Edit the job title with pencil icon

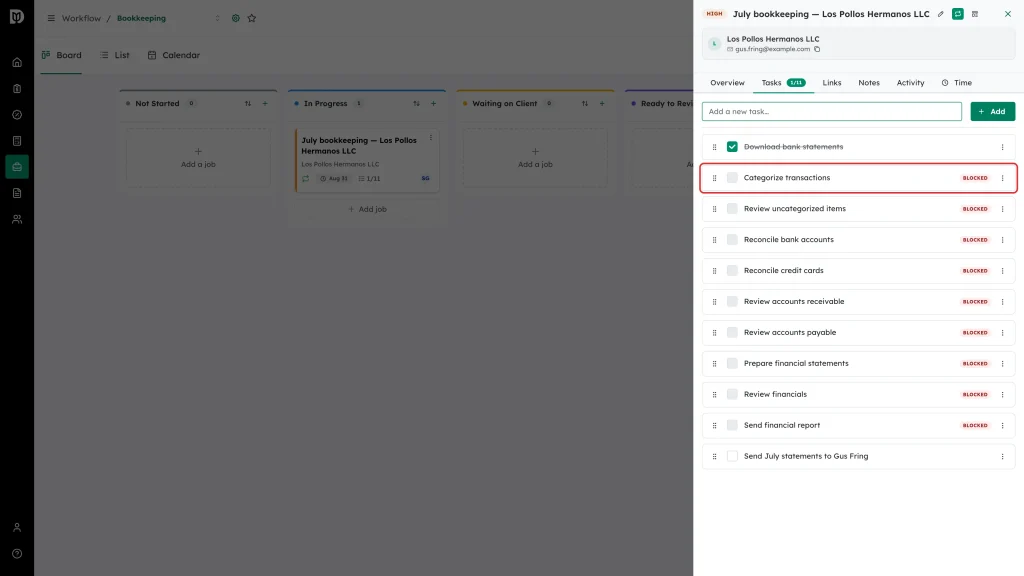click(940, 14)
